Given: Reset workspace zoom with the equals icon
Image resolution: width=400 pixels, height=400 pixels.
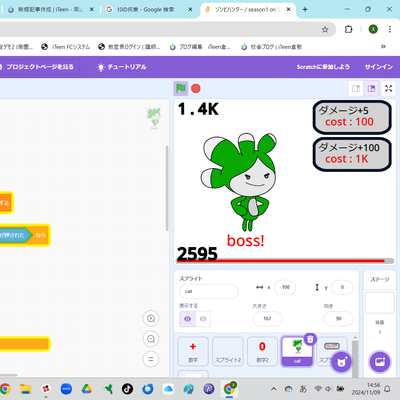Looking at the screenshot, I should [x=151, y=359].
